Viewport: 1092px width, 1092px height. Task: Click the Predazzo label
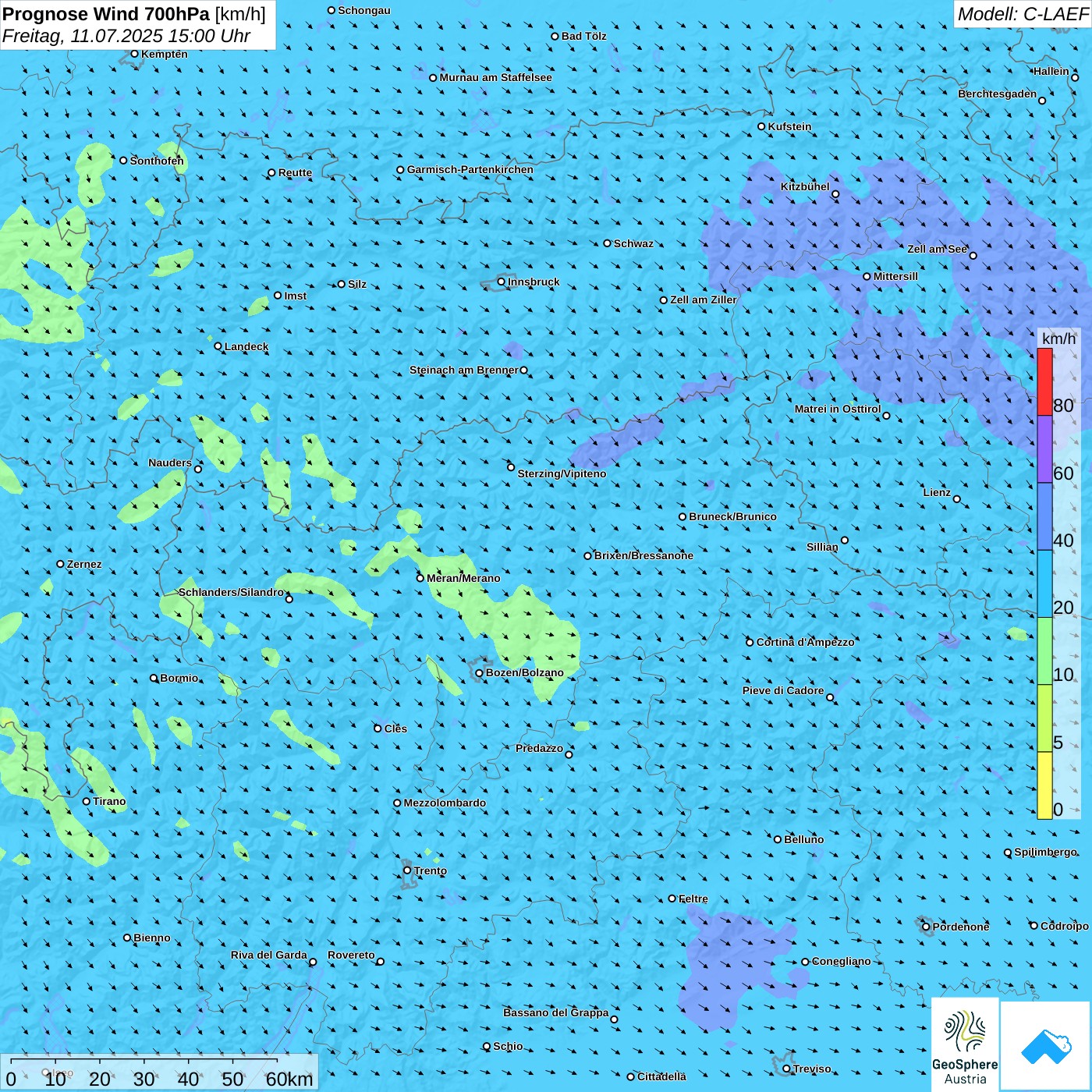(x=539, y=748)
